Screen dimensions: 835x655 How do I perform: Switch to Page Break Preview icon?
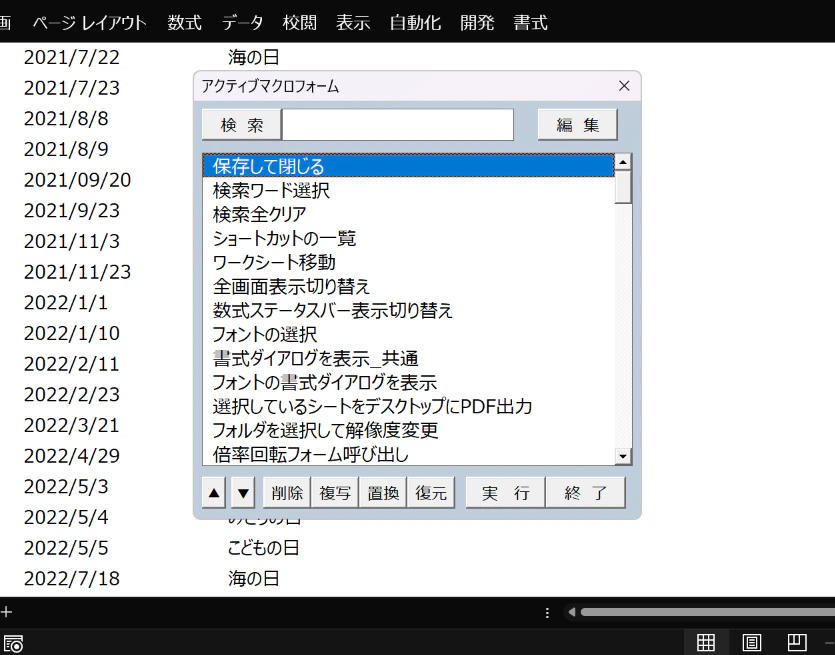pos(797,642)
